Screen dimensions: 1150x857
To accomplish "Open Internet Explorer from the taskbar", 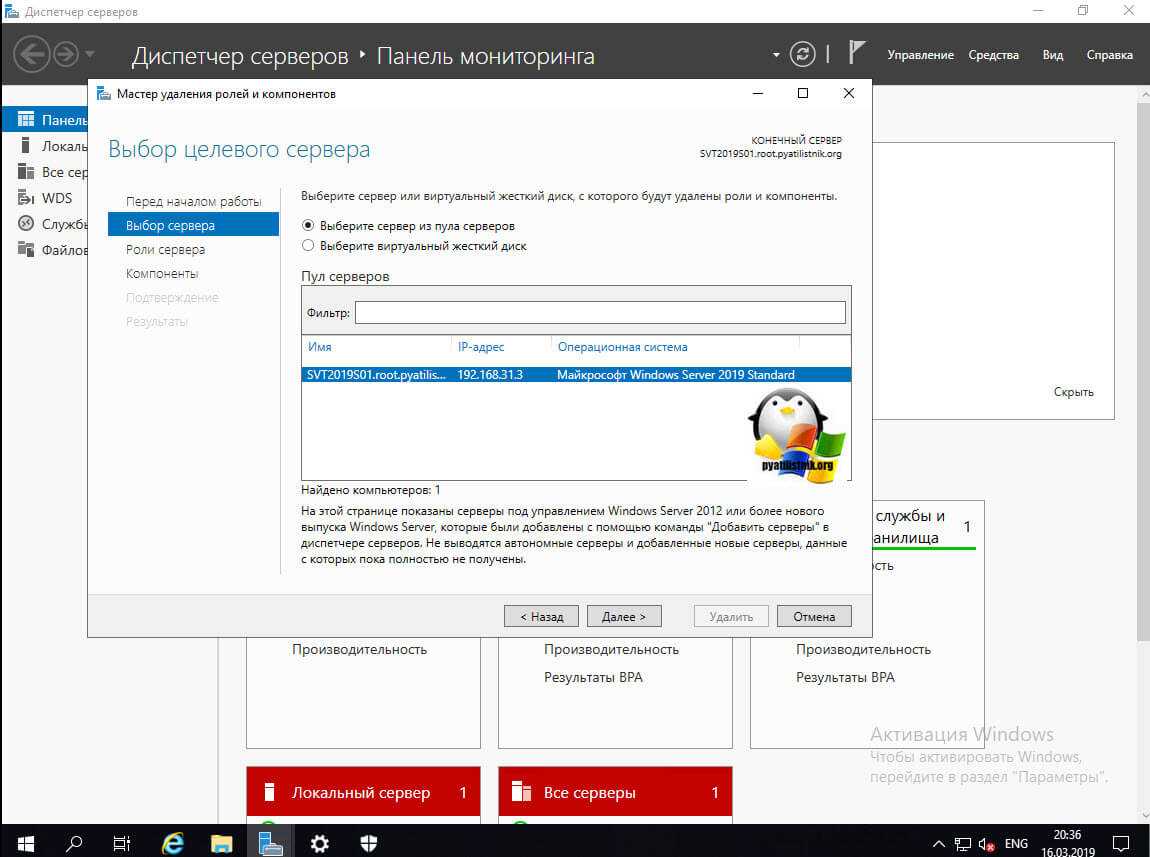I will click(x=173, y=843).
